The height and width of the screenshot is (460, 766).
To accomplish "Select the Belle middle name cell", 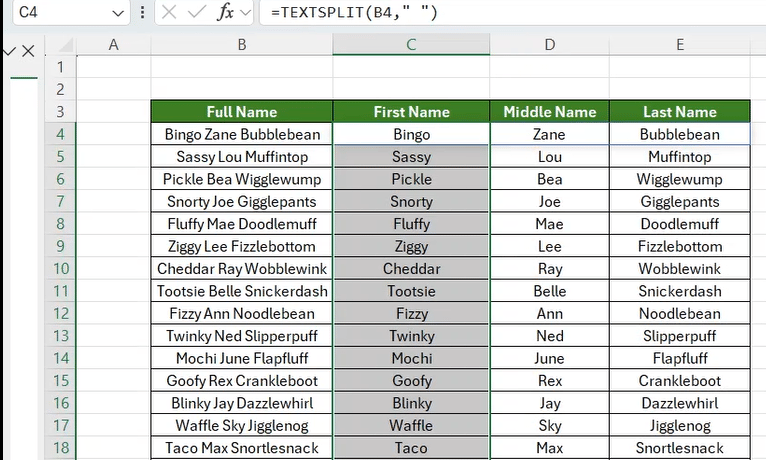I will (x=550, y=291).
